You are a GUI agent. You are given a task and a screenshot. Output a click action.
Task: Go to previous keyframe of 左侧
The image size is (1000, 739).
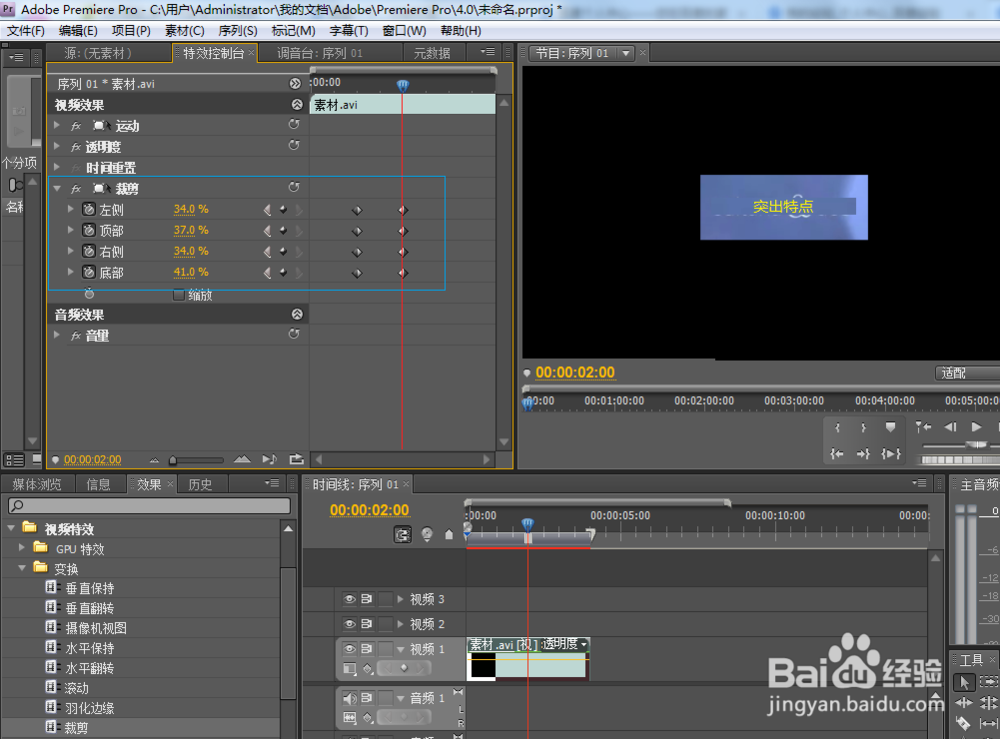[268, 209]
